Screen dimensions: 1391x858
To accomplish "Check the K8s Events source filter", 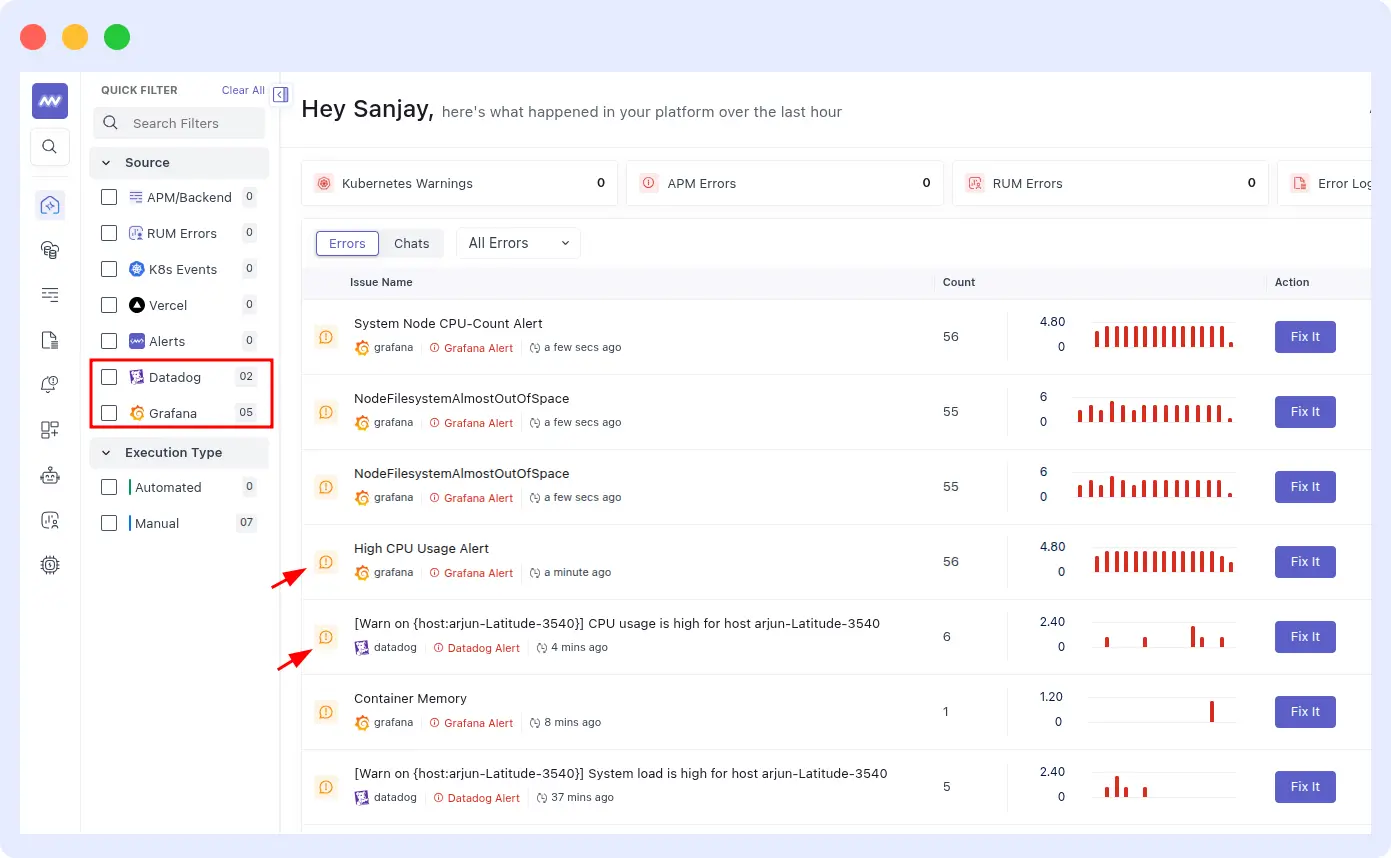I will click(109, 269).
